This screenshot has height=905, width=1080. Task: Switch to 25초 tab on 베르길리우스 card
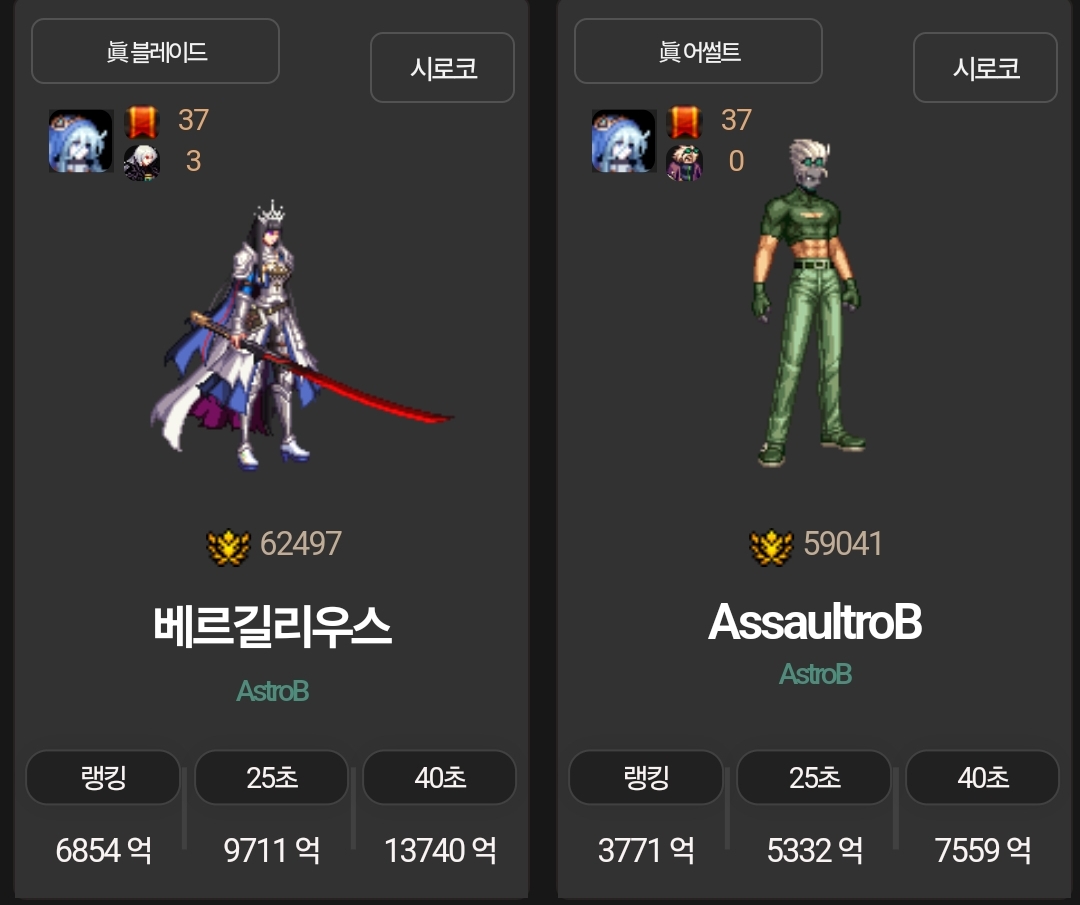point(271,778)
